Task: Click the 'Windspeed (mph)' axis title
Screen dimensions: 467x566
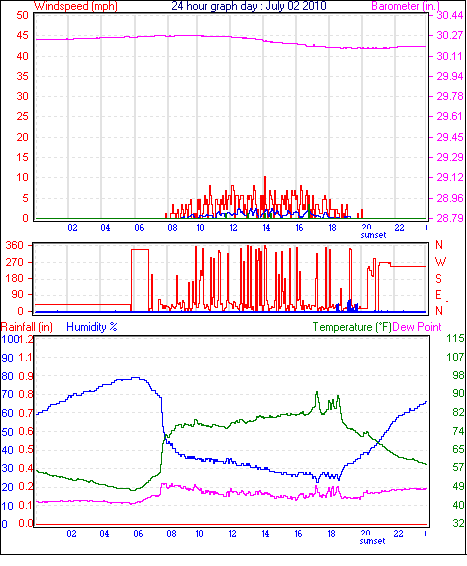Action: (76, 6)
